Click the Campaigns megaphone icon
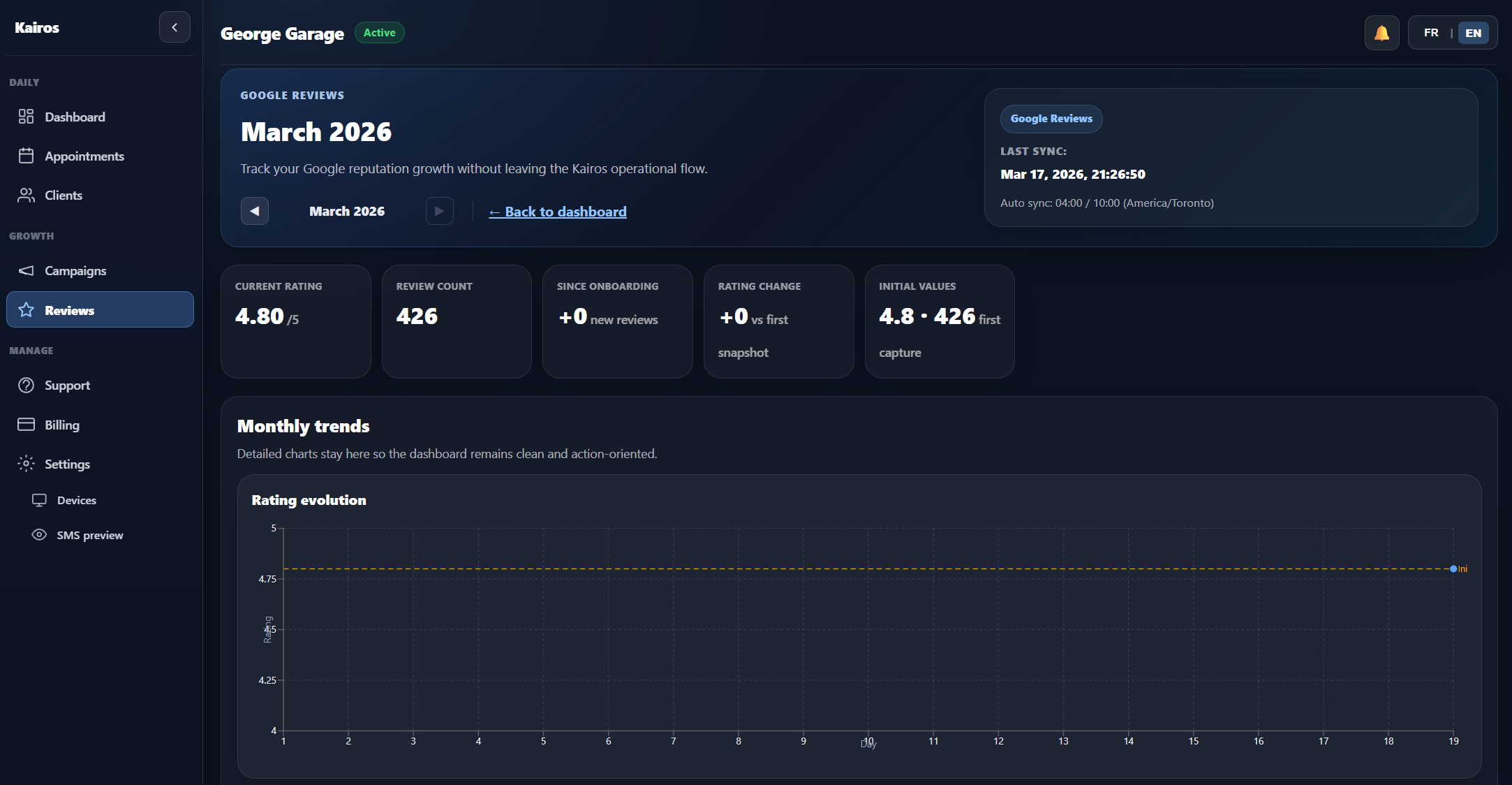 [26, 270]
